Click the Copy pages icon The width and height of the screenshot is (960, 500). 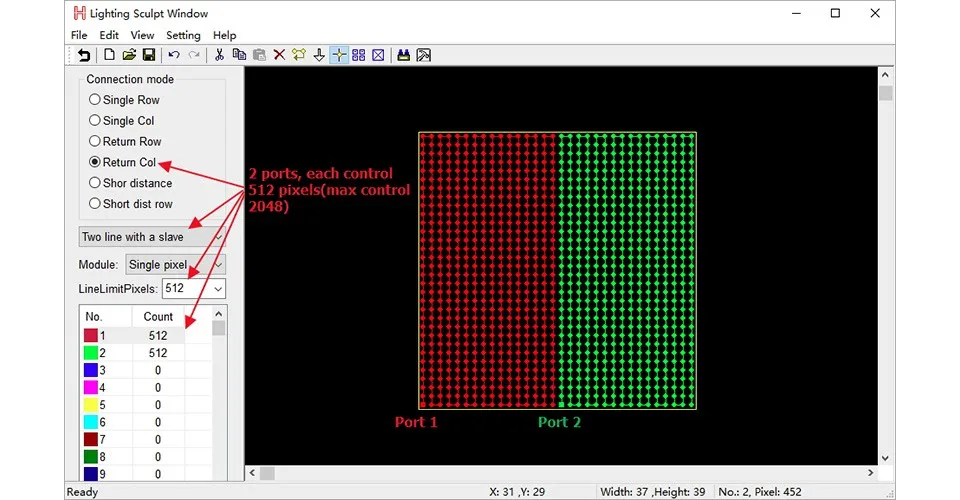coord(239,55)
